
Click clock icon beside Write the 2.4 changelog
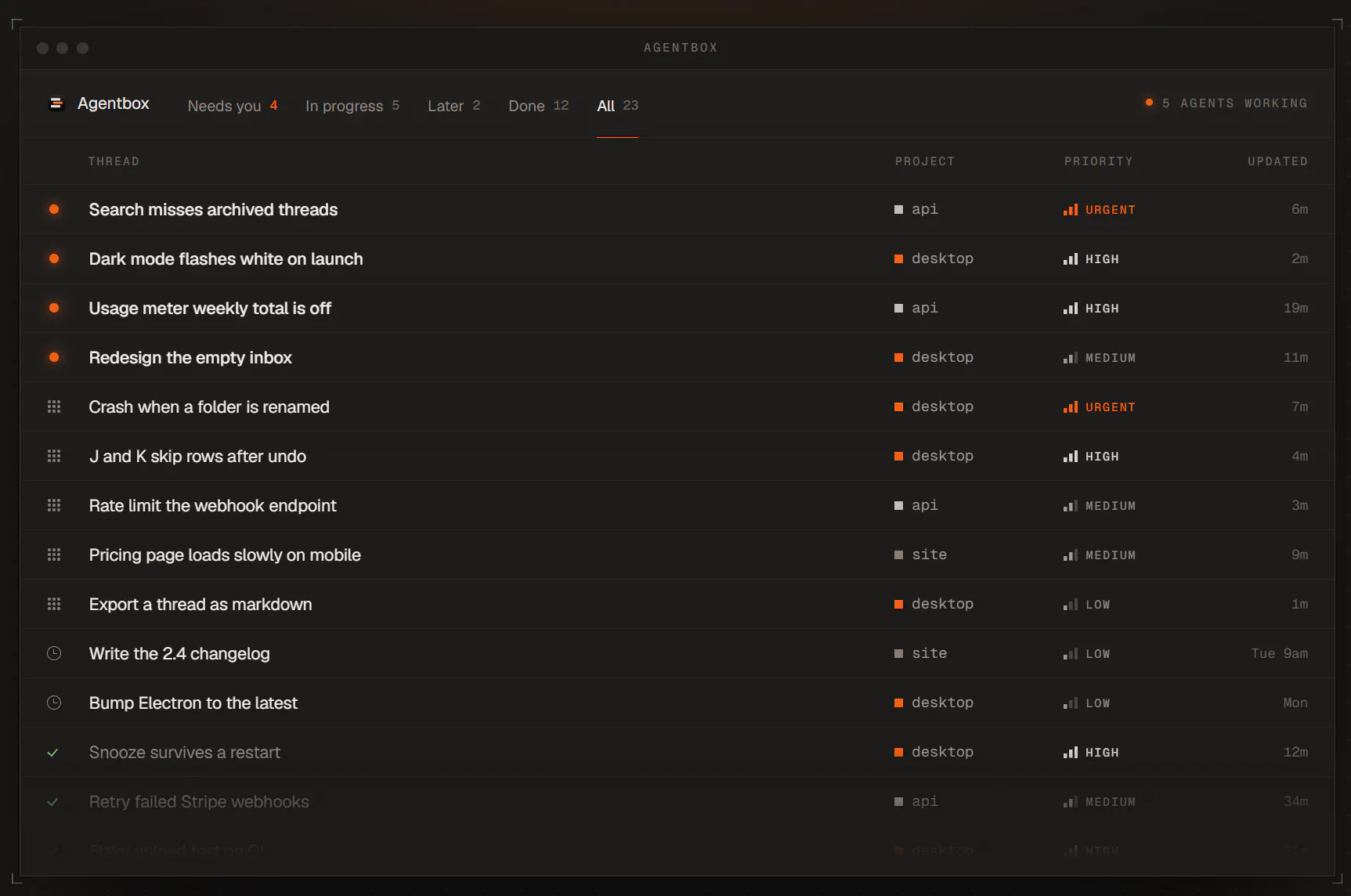[x=54, y=653]
